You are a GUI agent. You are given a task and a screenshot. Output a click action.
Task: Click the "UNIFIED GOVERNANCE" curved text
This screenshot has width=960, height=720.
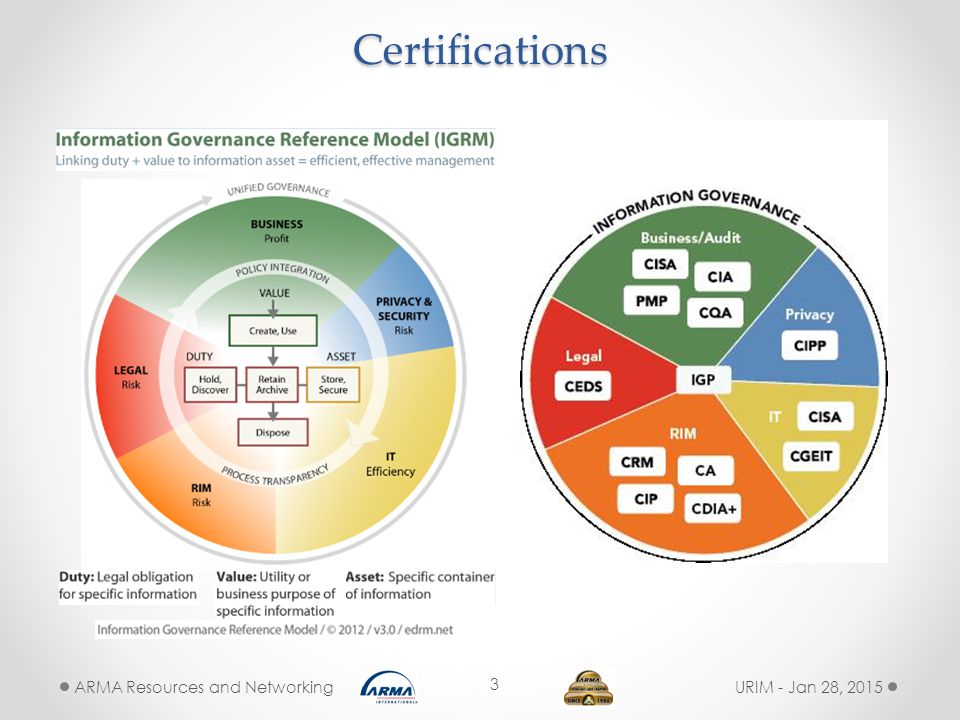[x=279, y=189]
